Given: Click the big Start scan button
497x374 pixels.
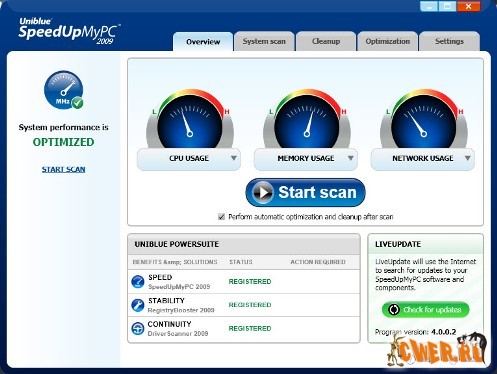Looking at the screenshot, I should pyautogui.click(x=305, y=192).
